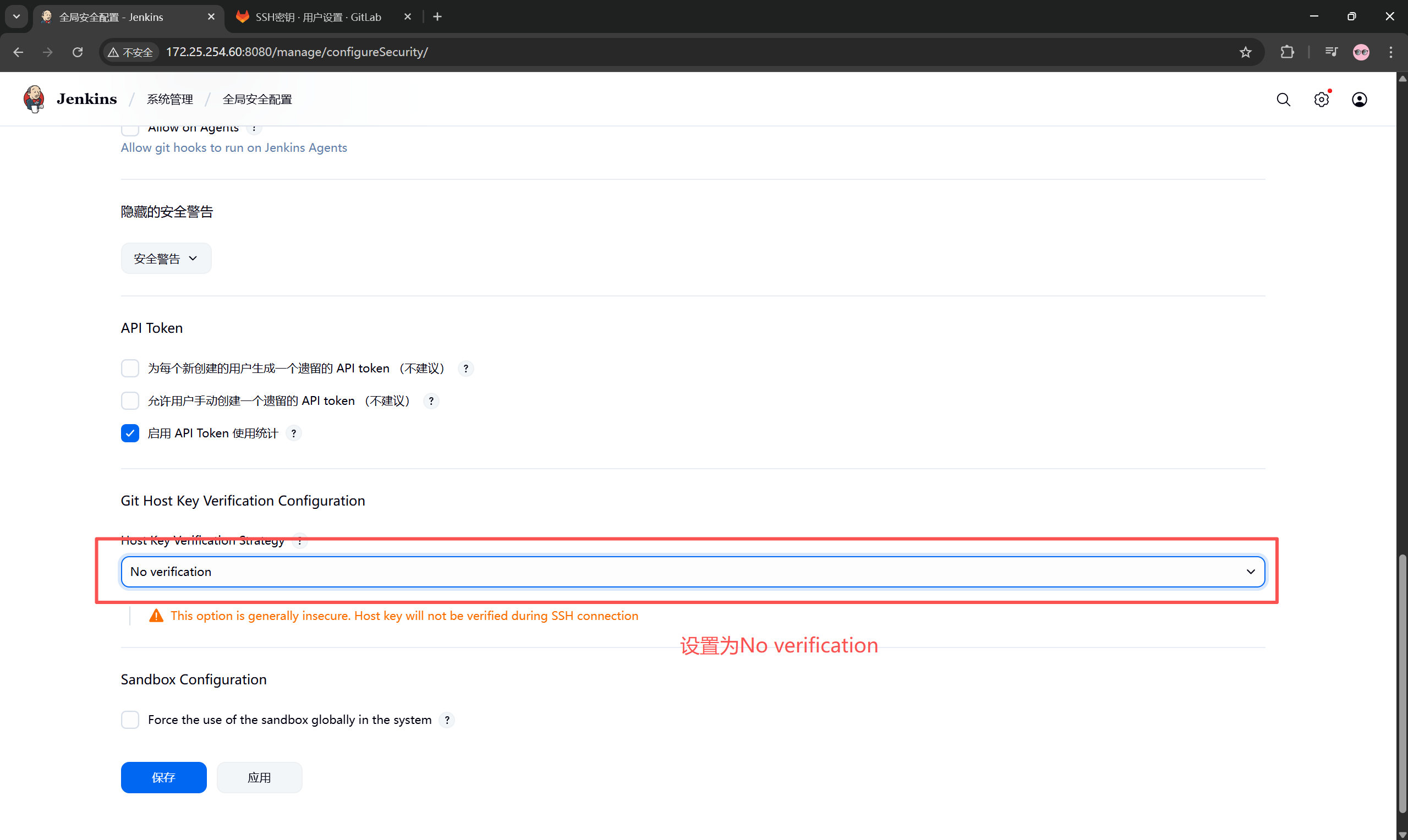Open the browser extensions puzzle icon
1408x840 pixels.
click(x=1287, y=52)
